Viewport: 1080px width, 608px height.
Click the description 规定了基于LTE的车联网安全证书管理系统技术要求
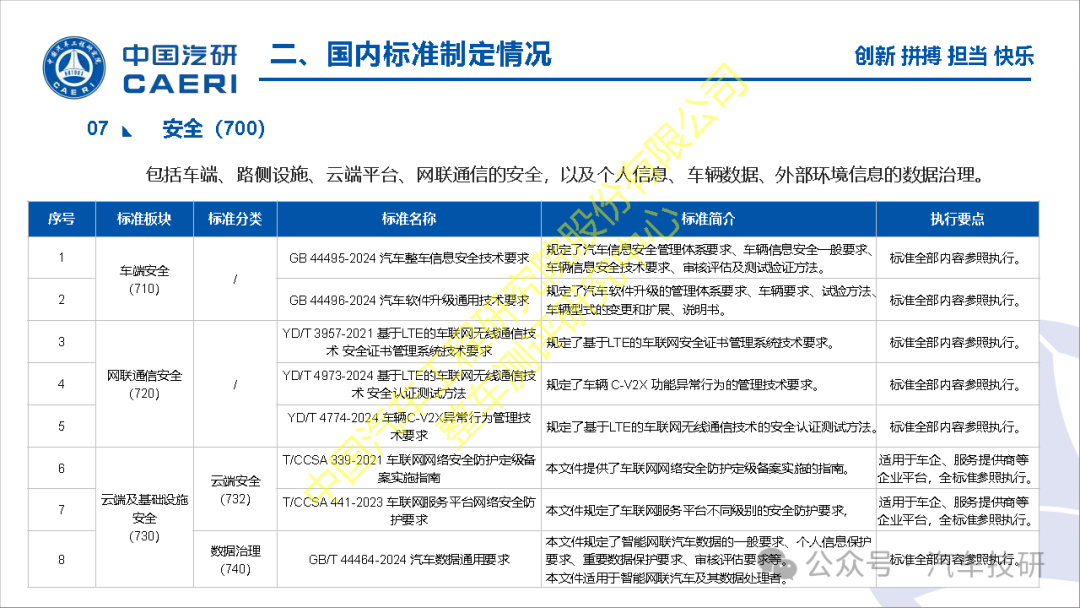[690, 342]
